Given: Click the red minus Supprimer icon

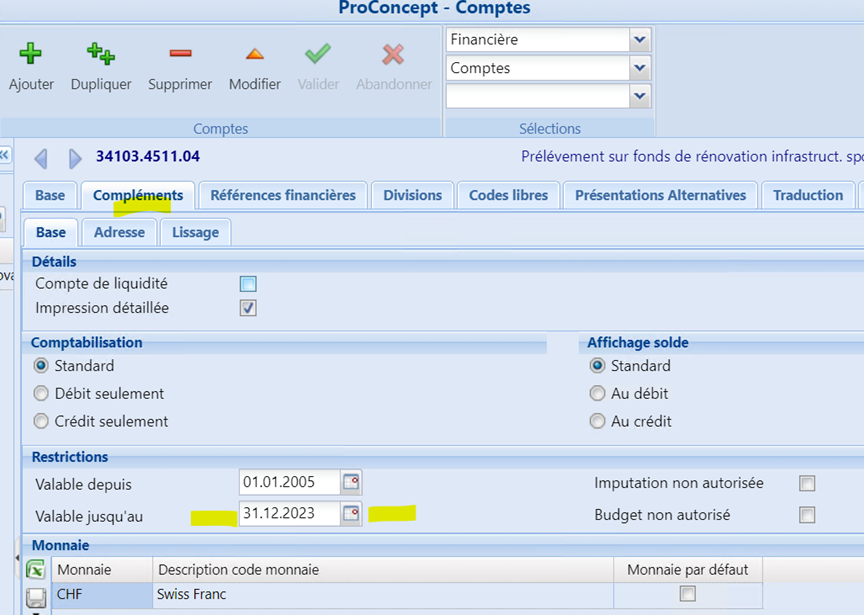Looking at the screenshot, I should tap(180, 53).
